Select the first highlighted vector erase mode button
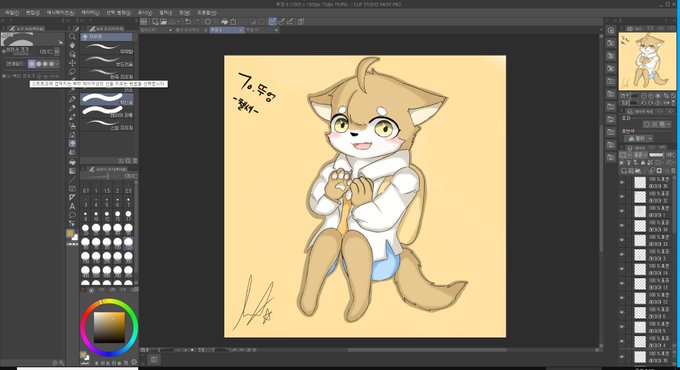This screenshot has height=370, width=680. pos(32,64)
